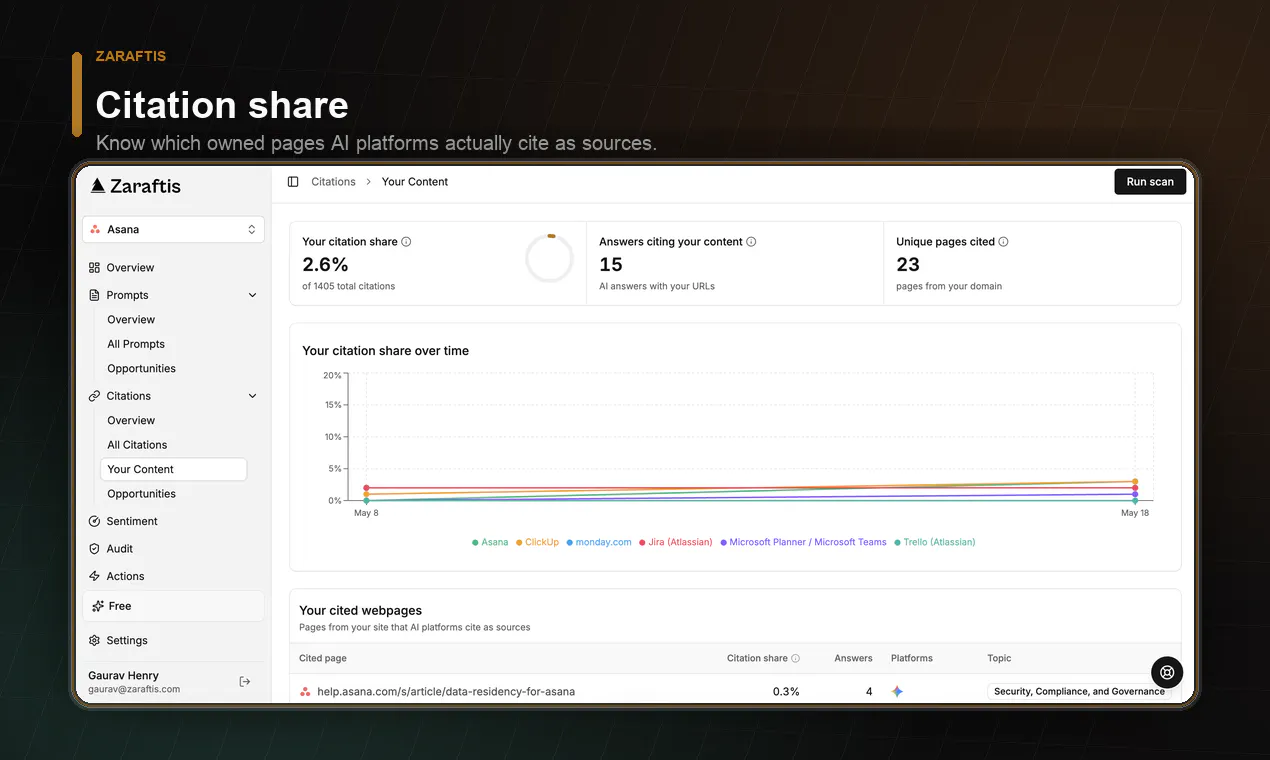Open Opportunities under Prompts
This screenshot has width=1270, height=760.
coord(141,369)
